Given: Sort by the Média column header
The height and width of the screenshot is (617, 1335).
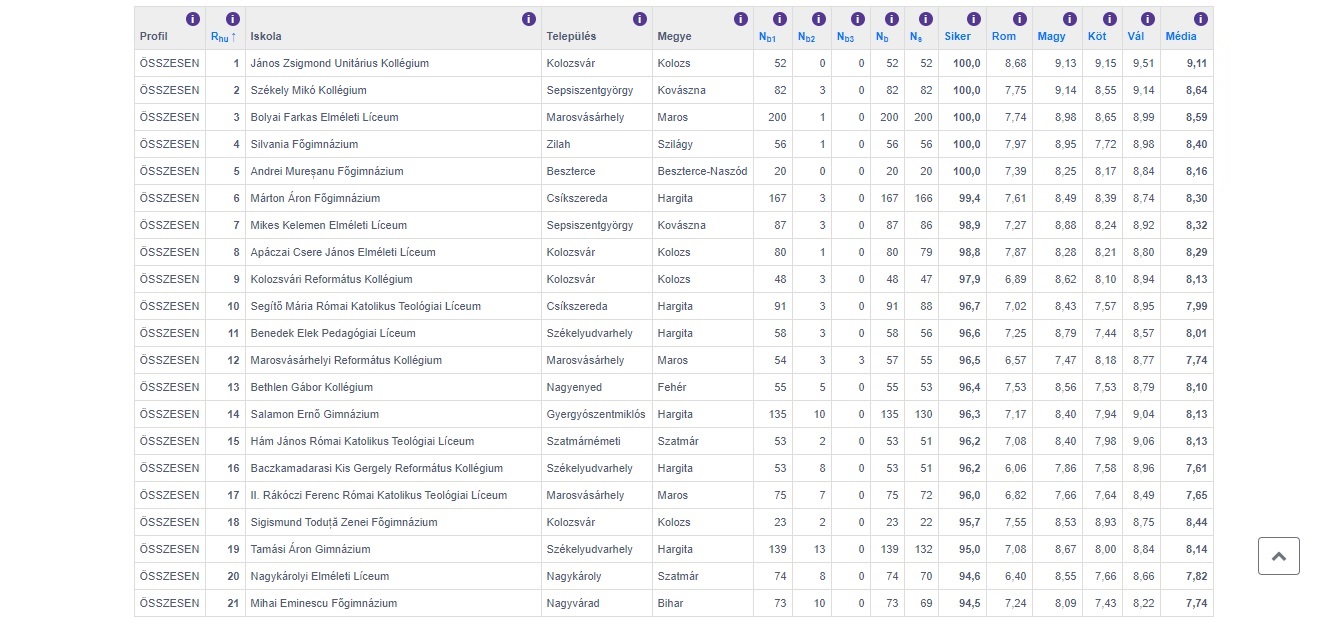Looking at the screenshot, I should click(x=1181, y=37).
